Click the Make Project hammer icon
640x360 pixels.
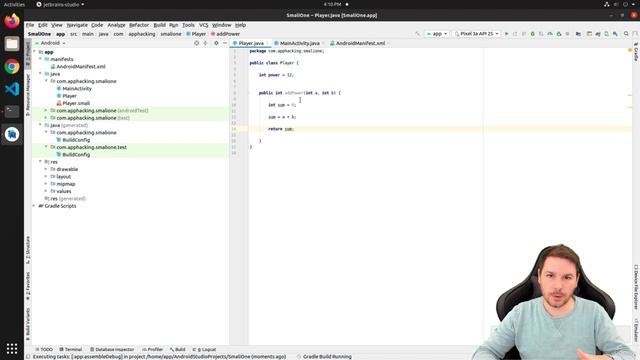click(417, 34)
